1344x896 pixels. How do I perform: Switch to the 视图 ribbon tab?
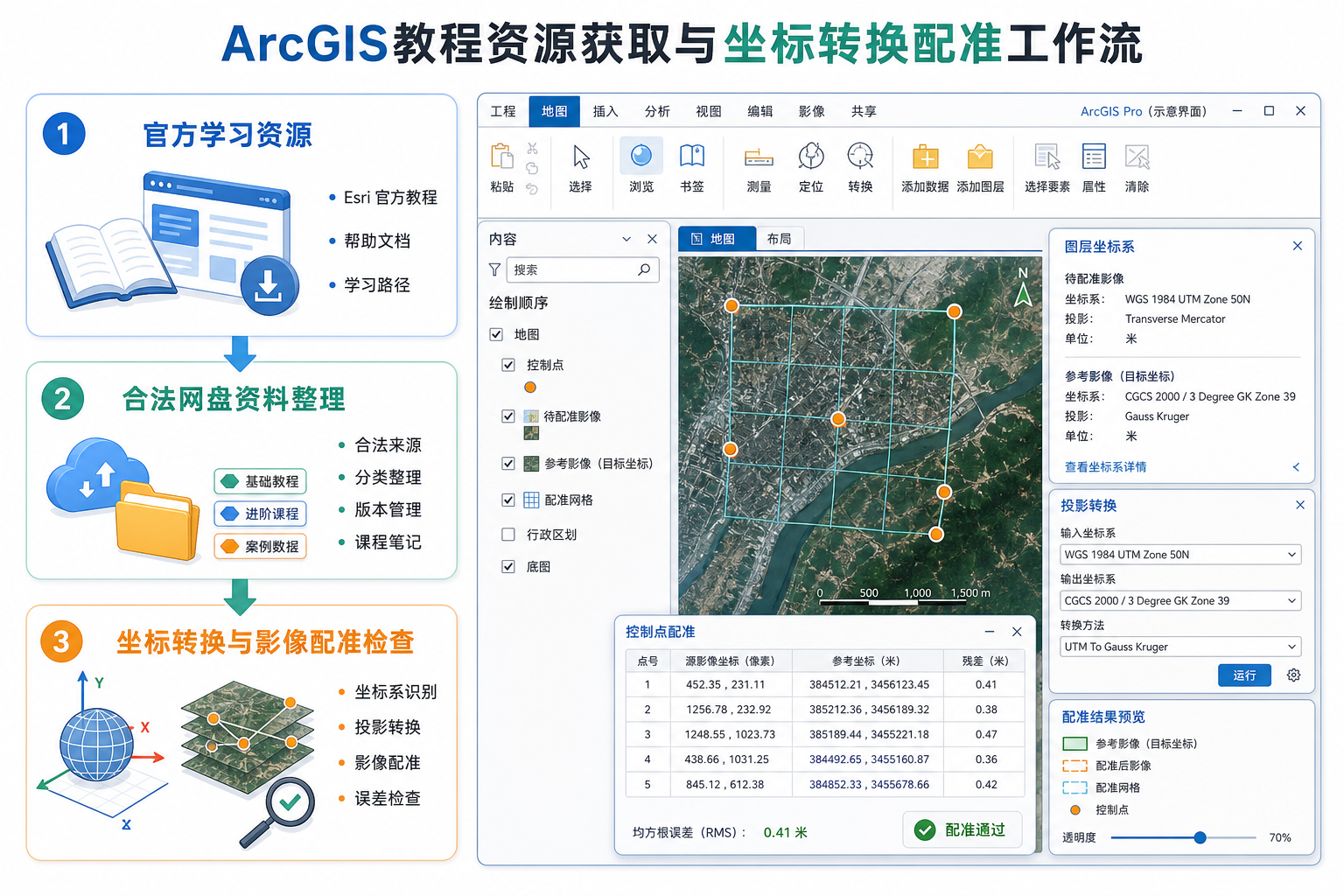[x=709, y=111]
